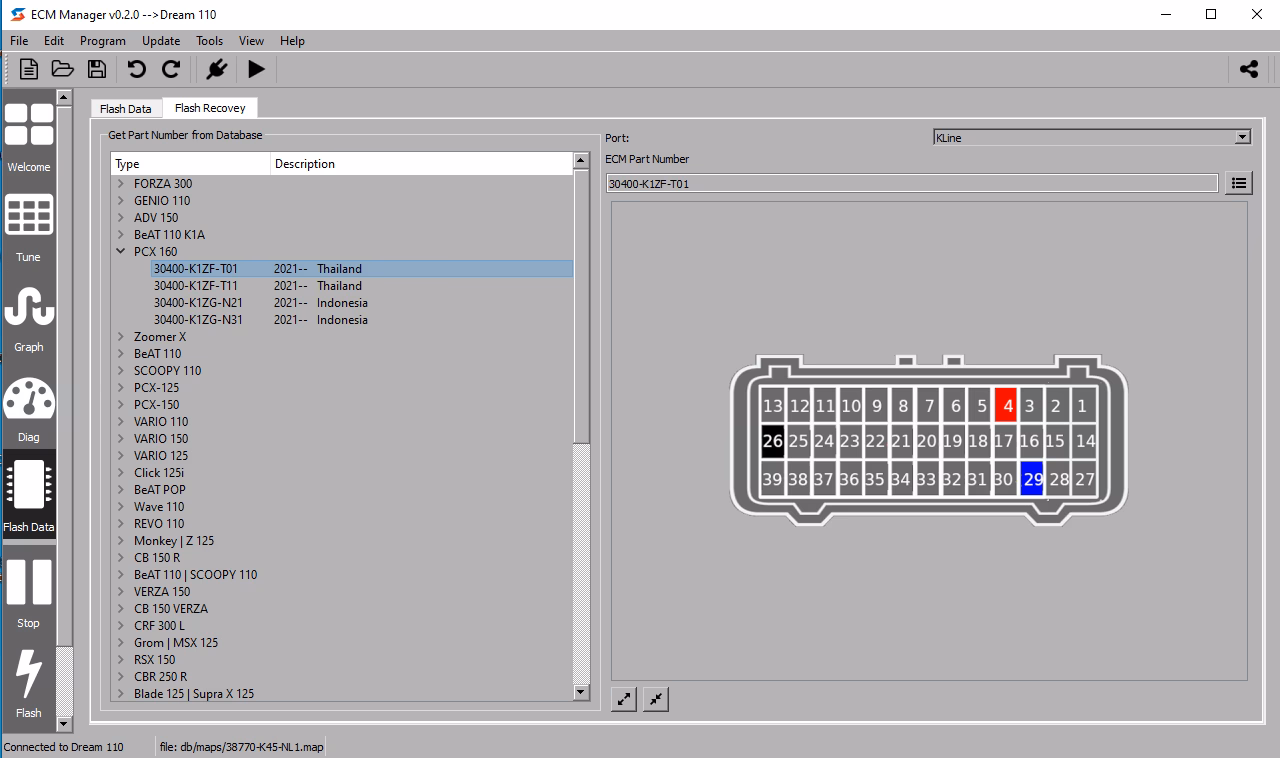
Task: Open the Tools menu
Action: [x=209, y=41]
